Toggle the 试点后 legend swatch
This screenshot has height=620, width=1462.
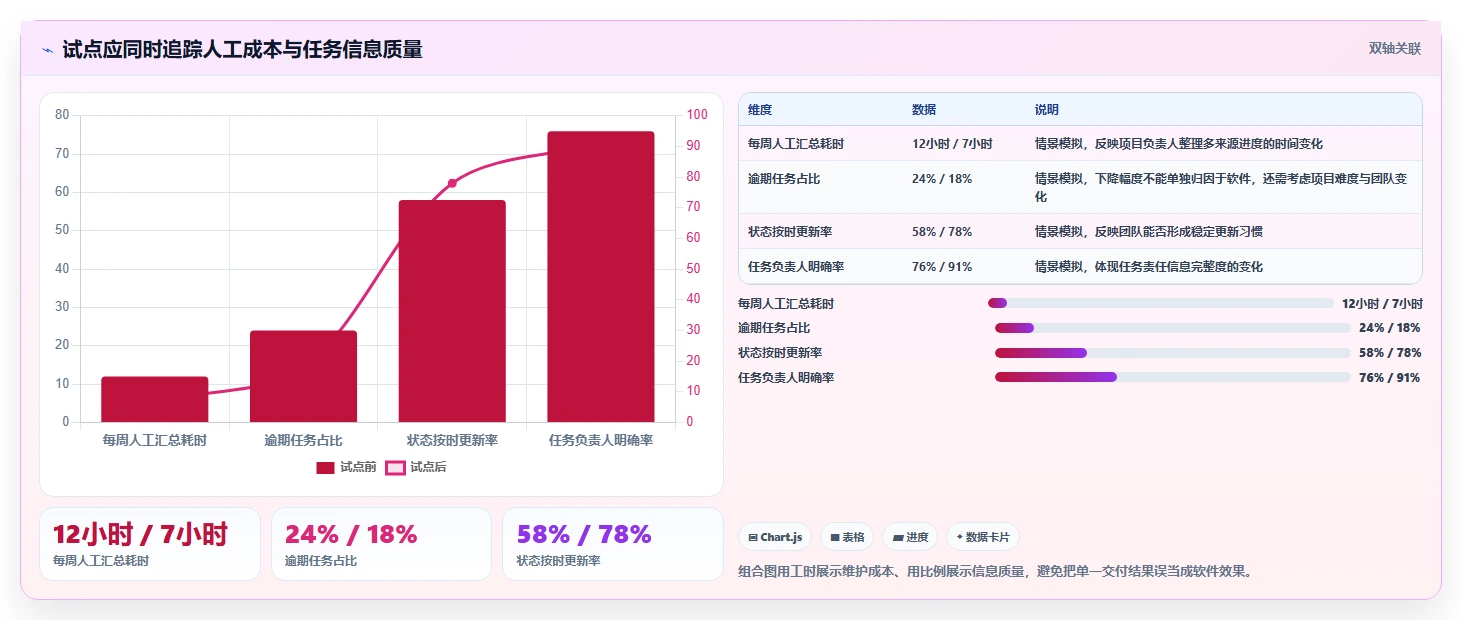[396, 467]
